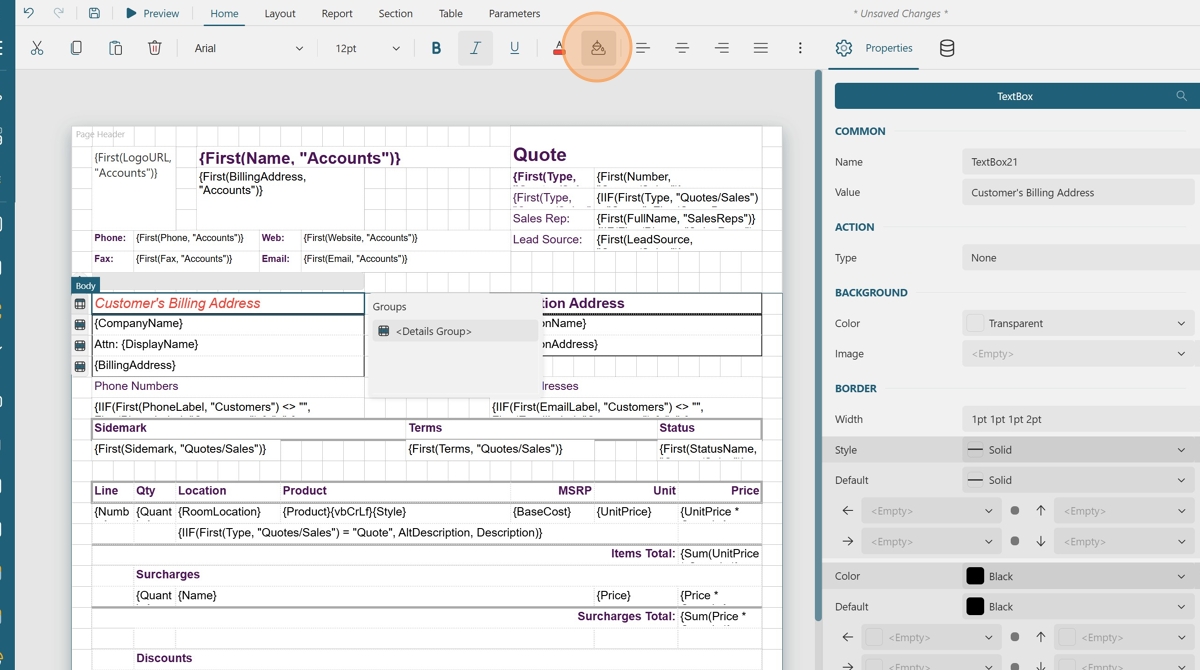Toggle Bold formatting
The height and width of the screenshot is (670, 1200).
(x=436, y=48)
